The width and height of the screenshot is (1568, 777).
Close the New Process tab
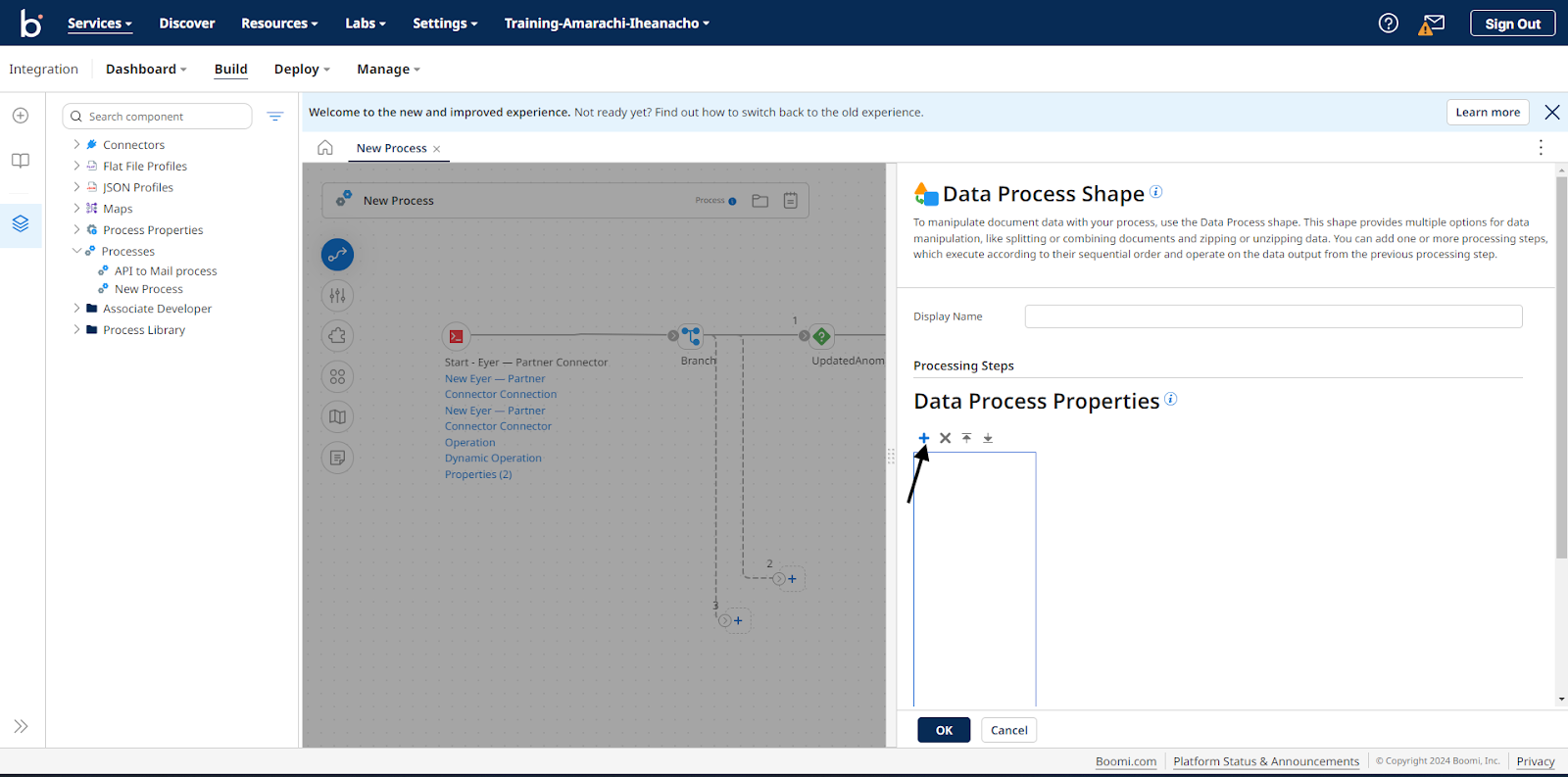pyautogui.click(x=437, y=149)
